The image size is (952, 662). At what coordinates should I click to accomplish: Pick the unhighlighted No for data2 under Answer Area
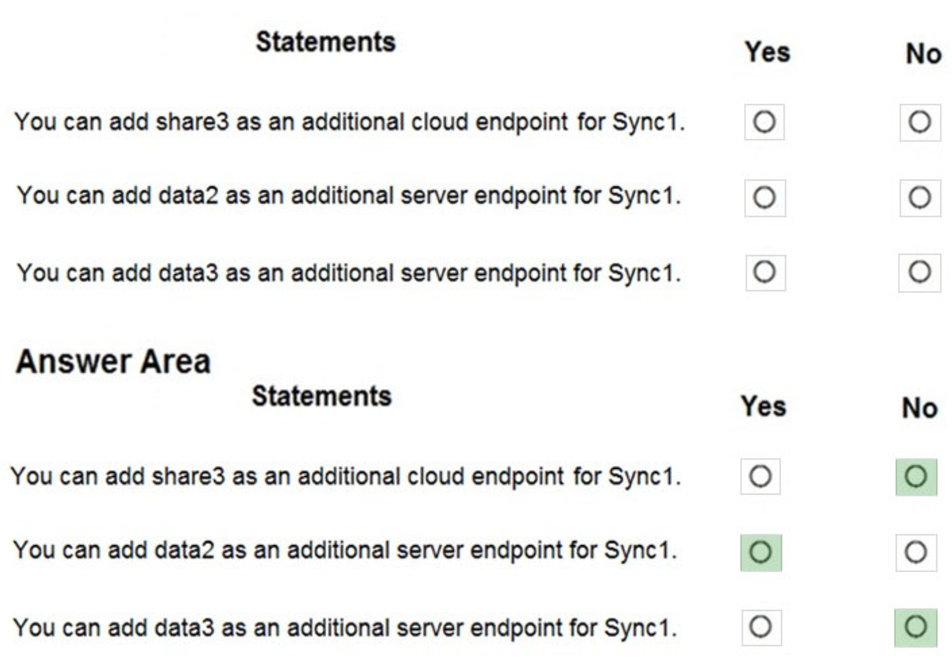[x=915, y=551]
